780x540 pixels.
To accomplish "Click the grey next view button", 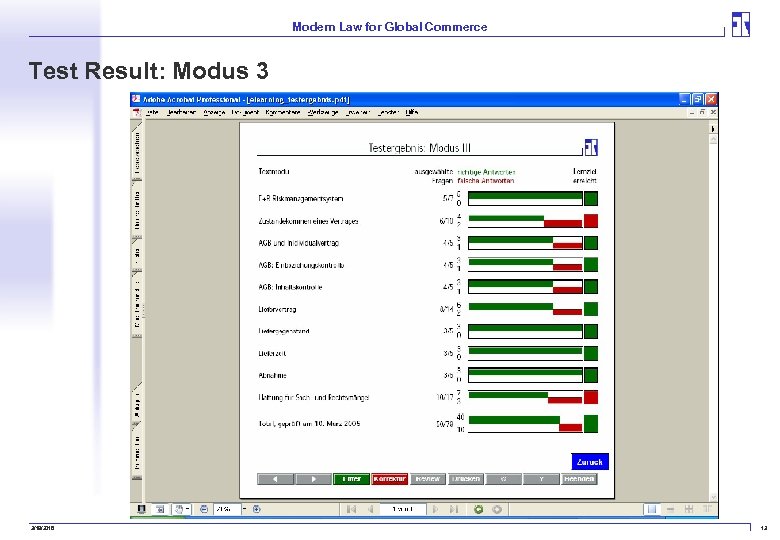I will [497, 509].
